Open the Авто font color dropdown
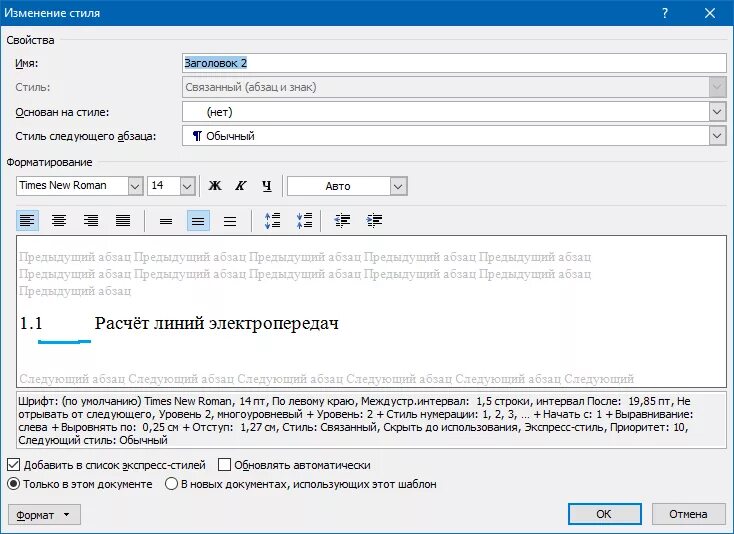 tap(398, 186)
